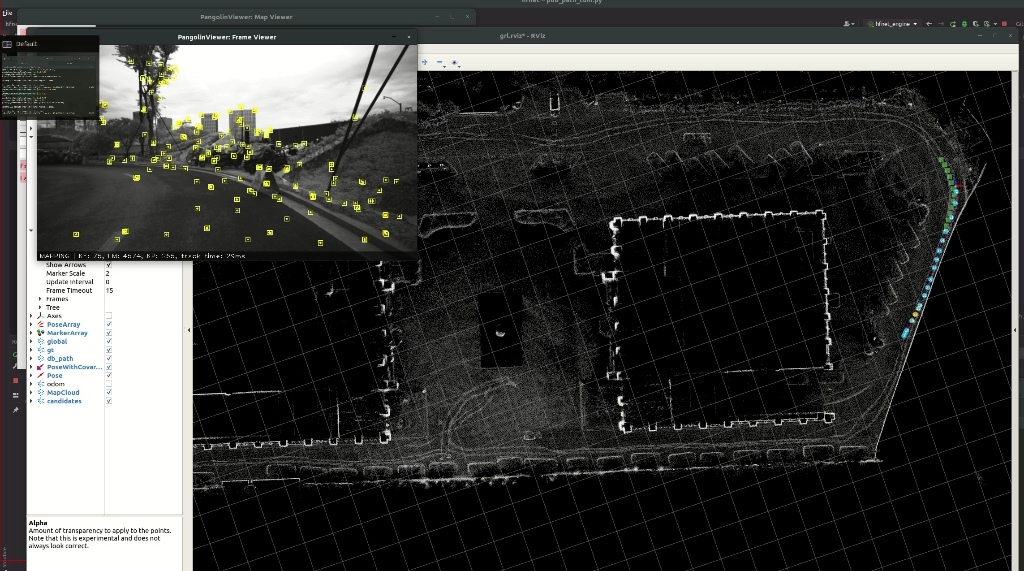This screenshot has height=571, width=1024.
Task: Click the green debug bug icon
Action: (x=965, y=24)
